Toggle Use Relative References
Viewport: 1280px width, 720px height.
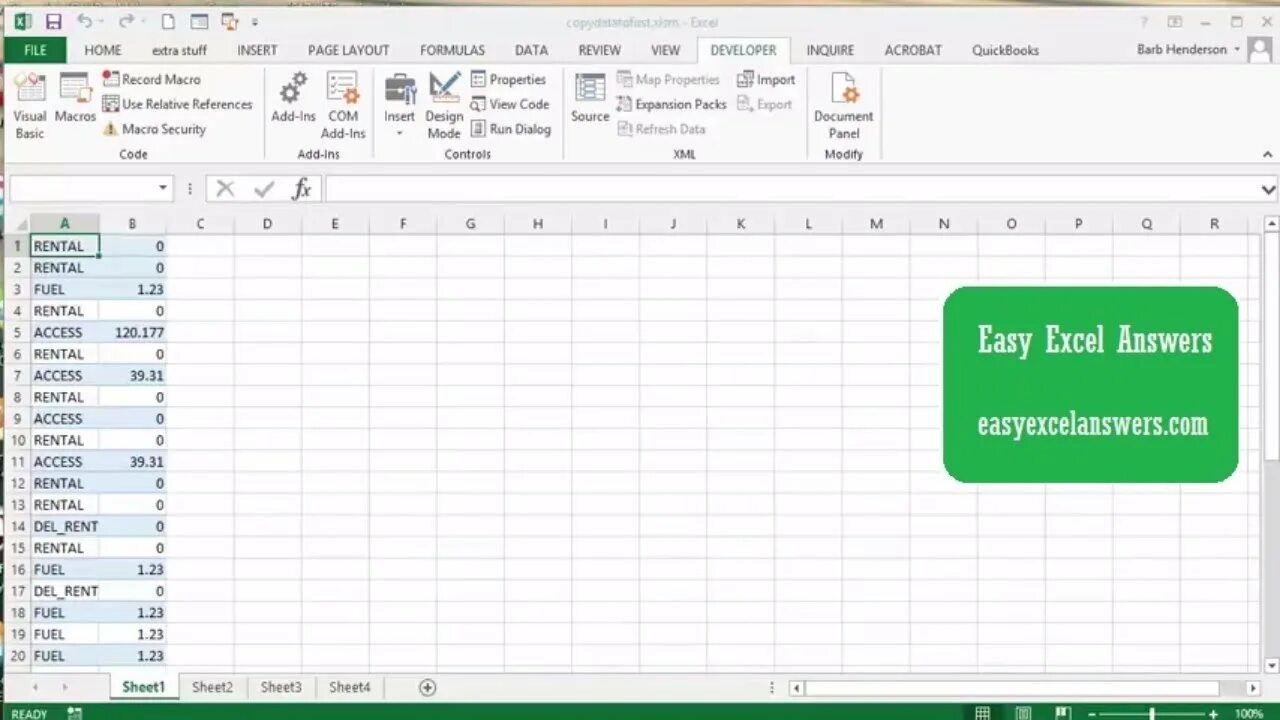click(177, 104)
